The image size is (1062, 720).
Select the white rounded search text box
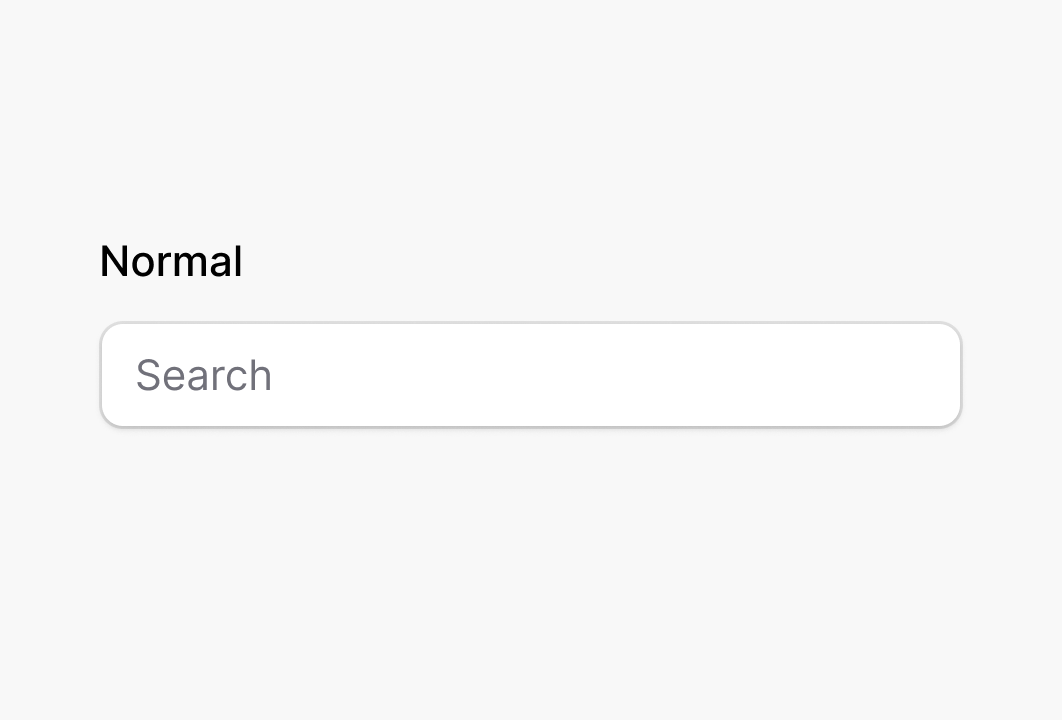click(x=530, y=375)
